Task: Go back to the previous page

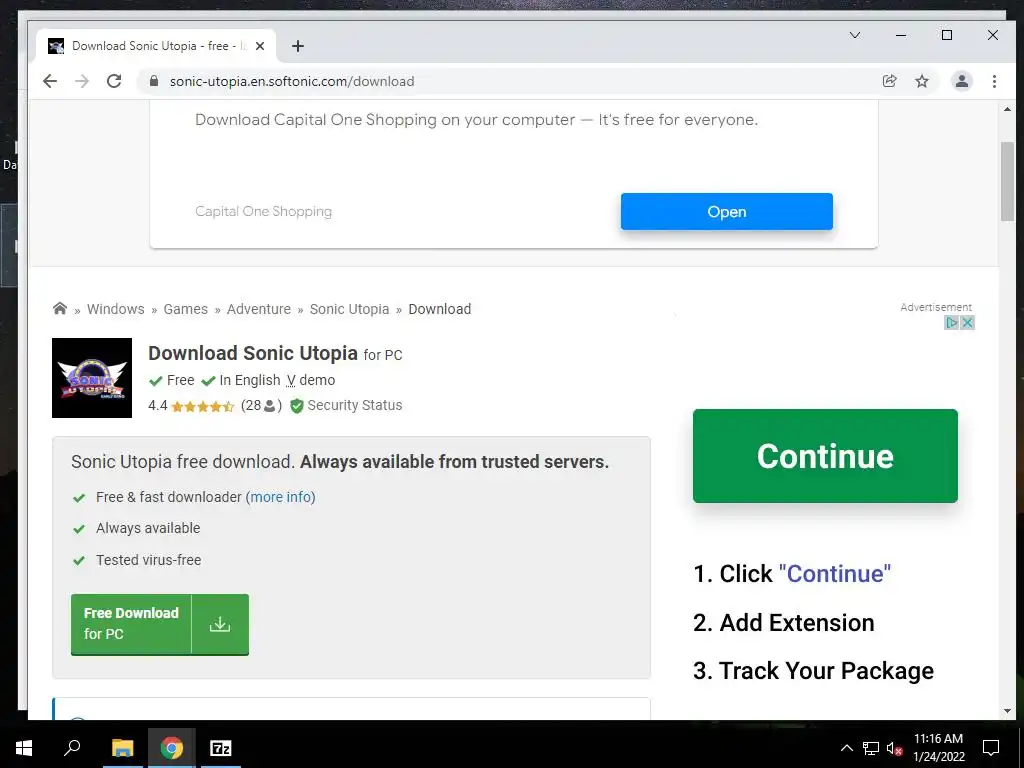Action: click(x=50, y=81)
